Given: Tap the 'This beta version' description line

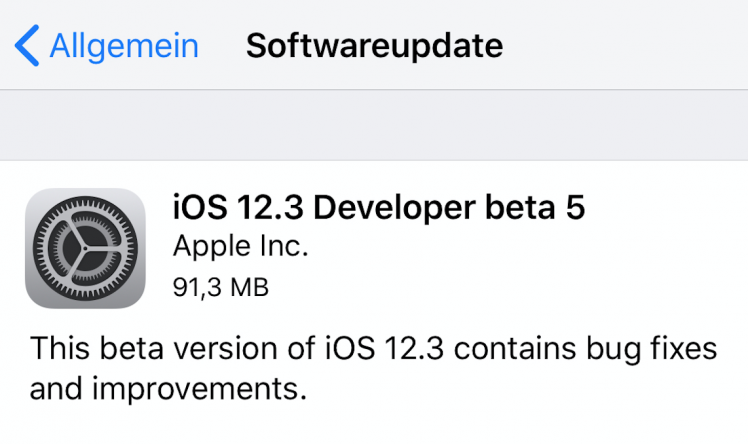Looking at the screenshot, I should point(373,349).
